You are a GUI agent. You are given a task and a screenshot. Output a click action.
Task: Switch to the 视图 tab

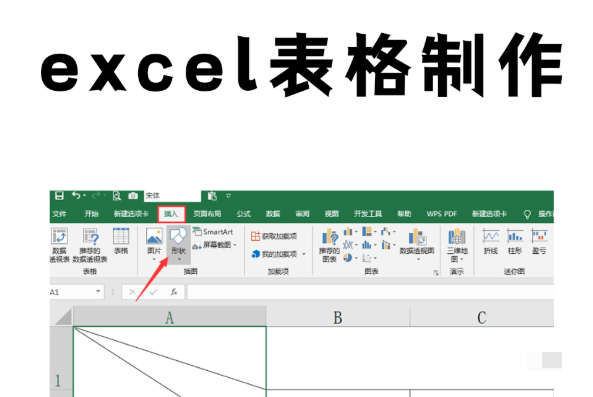pyautogui.click(x=332, y=214)
